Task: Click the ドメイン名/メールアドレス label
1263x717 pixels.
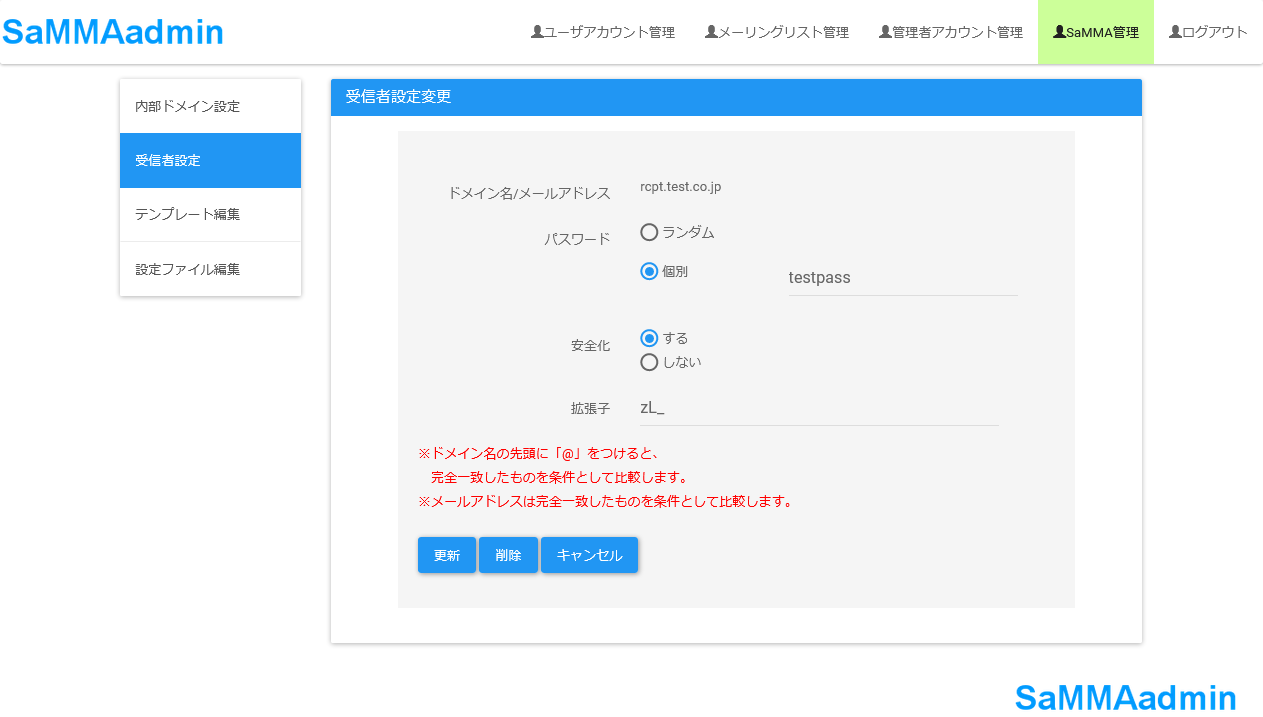Action: 528,194
